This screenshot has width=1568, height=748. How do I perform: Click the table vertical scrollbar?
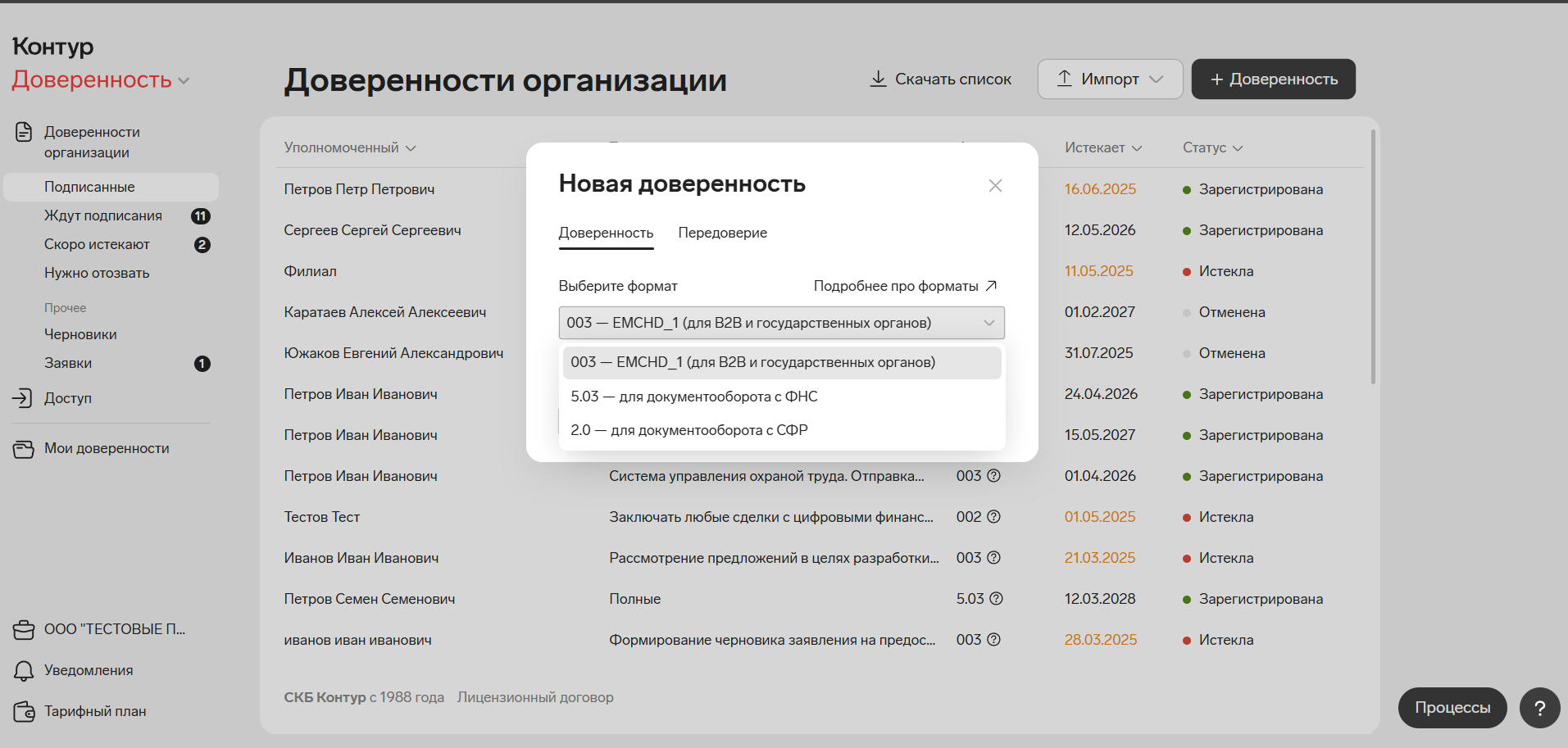click(1373, 257)
